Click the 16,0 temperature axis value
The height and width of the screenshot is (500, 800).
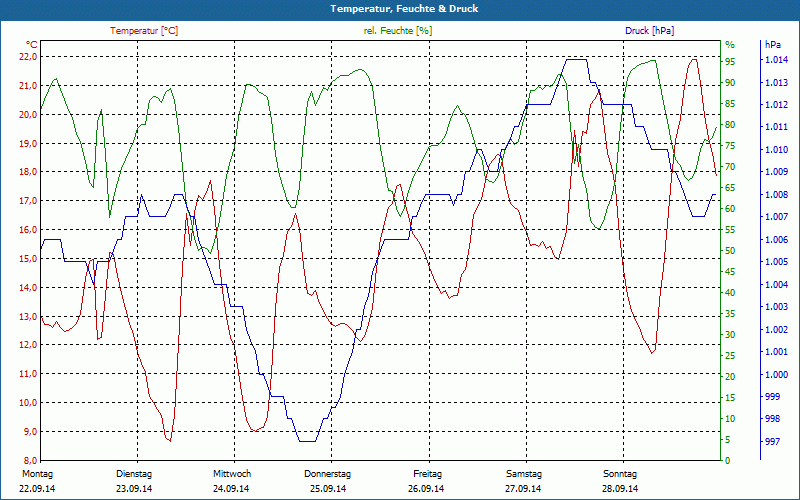click(x=28, y=230)
